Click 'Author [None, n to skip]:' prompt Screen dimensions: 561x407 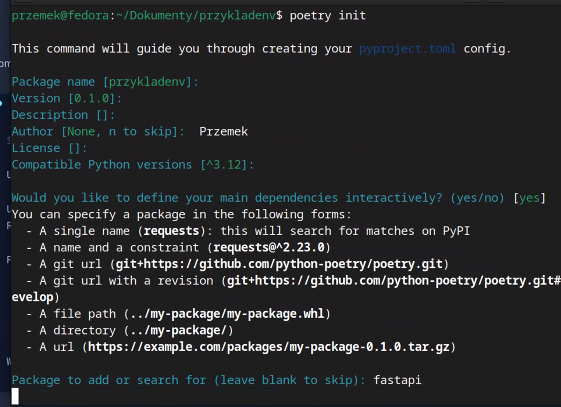pos(98,132)
